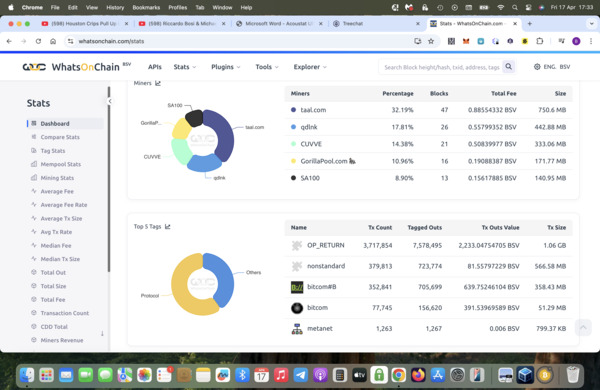Open Transaction Count in sidebar
Image resolution: width=600 pixels, height=390 pixels.
65,313
